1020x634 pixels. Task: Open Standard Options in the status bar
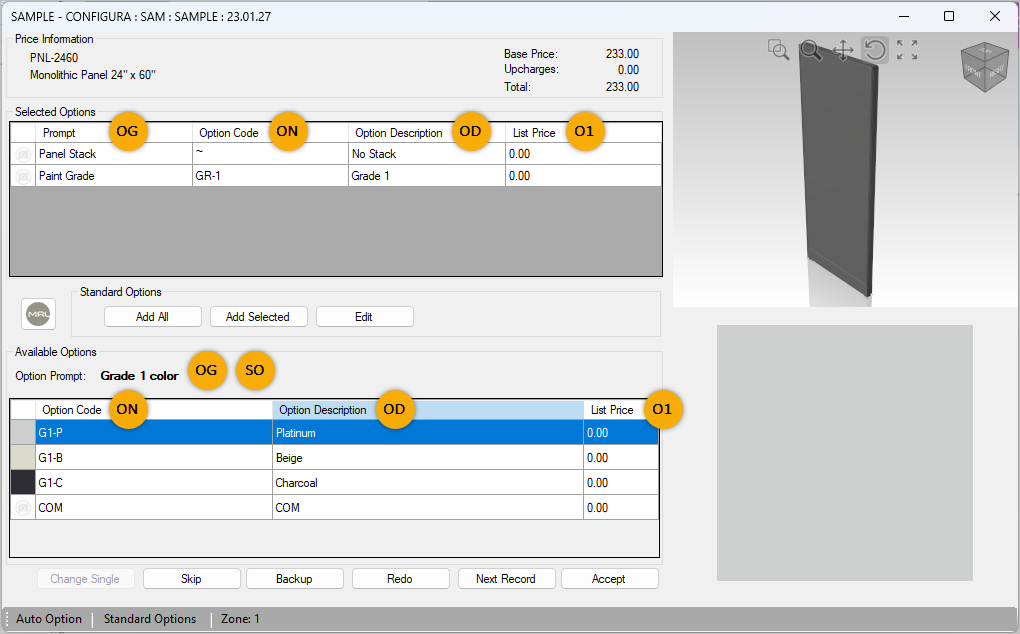pyautogui.click(x=150, y=619)
